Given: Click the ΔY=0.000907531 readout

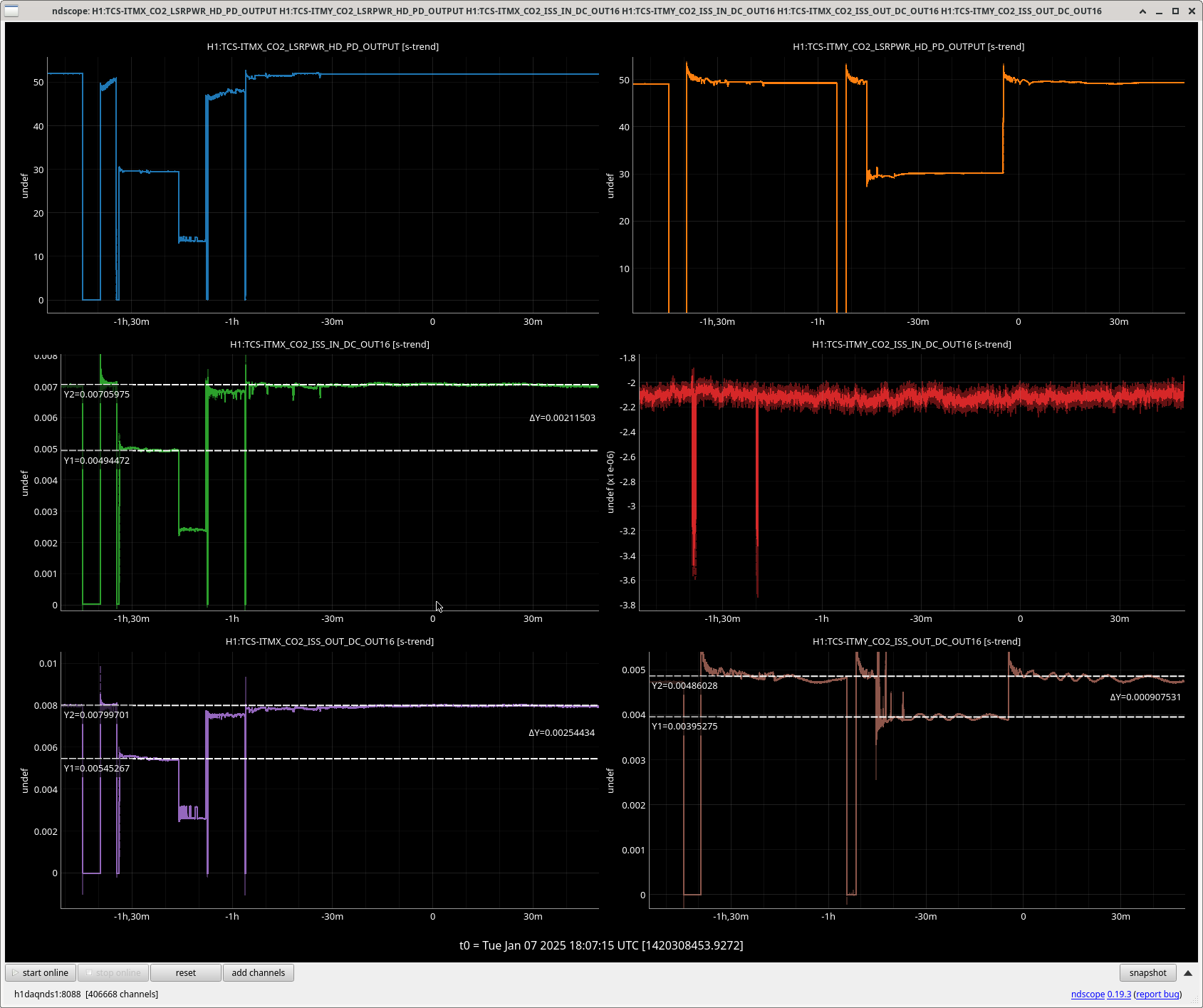Looking at the screenshot, I should [1145, 697].
